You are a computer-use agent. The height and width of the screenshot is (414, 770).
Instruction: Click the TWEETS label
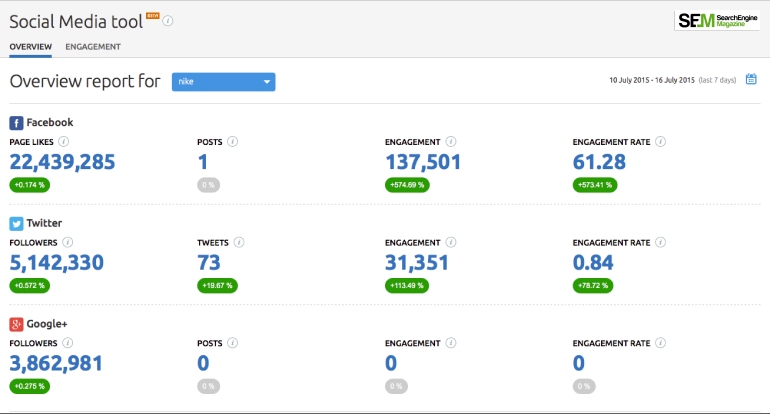213,243
